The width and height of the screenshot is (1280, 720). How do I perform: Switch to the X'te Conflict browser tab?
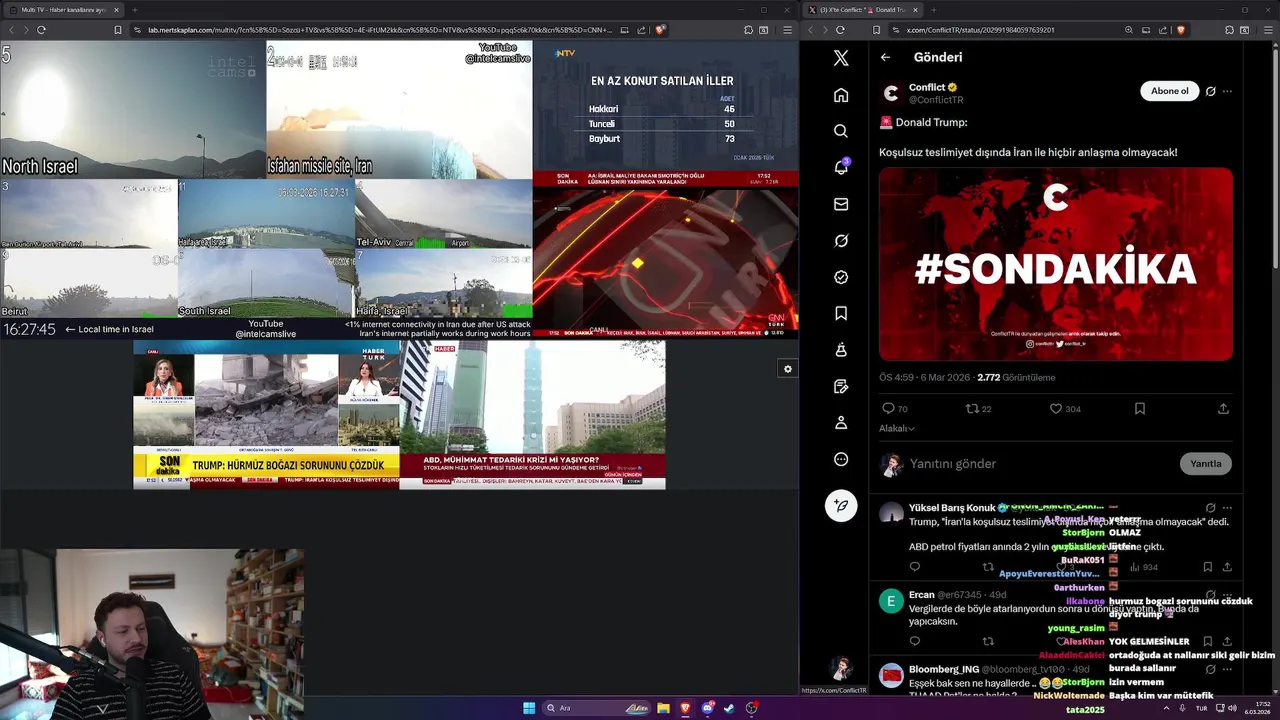pyautogui.click(x=863, y=9)
